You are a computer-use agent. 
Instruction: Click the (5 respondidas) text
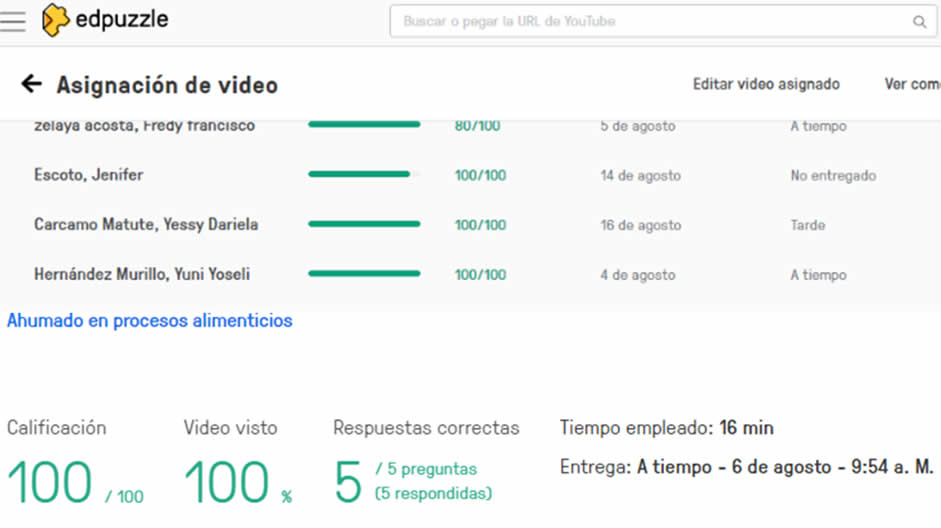click(x=433, y=493)
